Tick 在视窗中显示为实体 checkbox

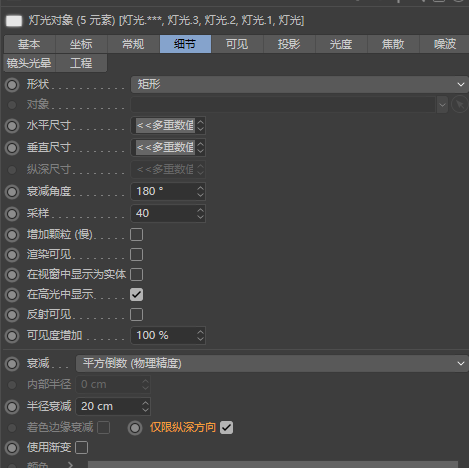[136, 275]
